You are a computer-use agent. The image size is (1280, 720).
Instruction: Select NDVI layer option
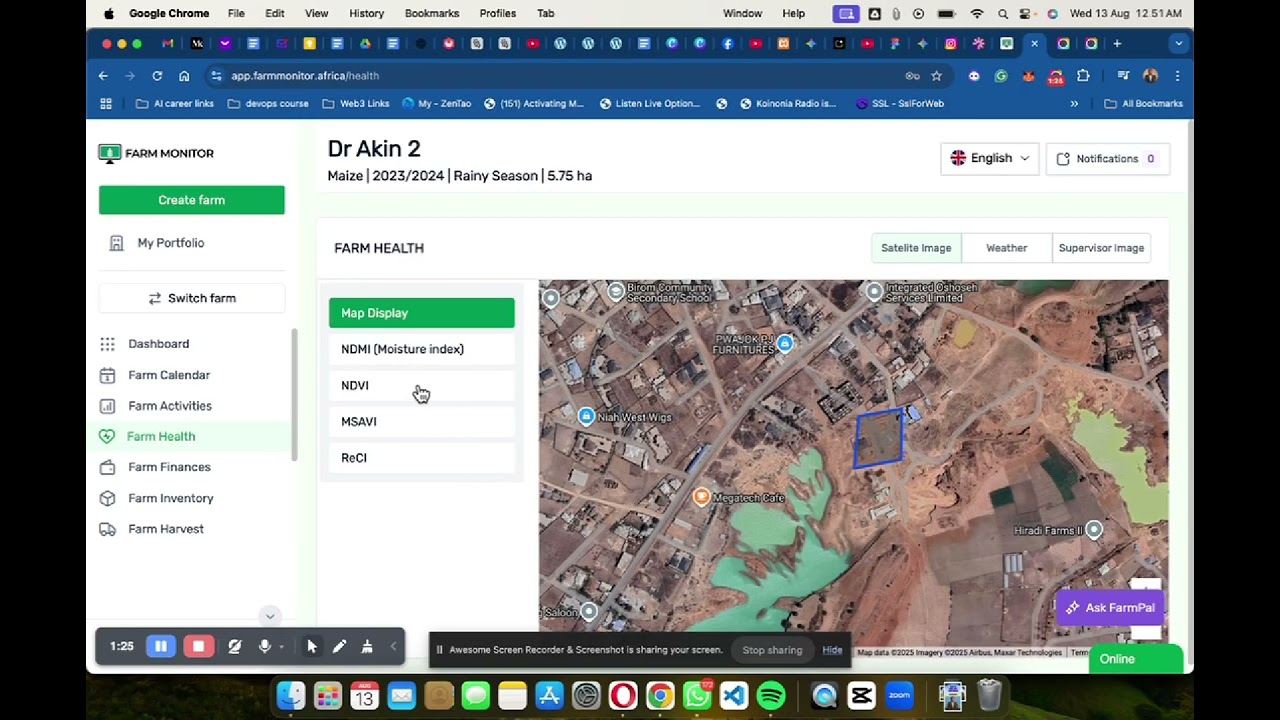point(421,385)
